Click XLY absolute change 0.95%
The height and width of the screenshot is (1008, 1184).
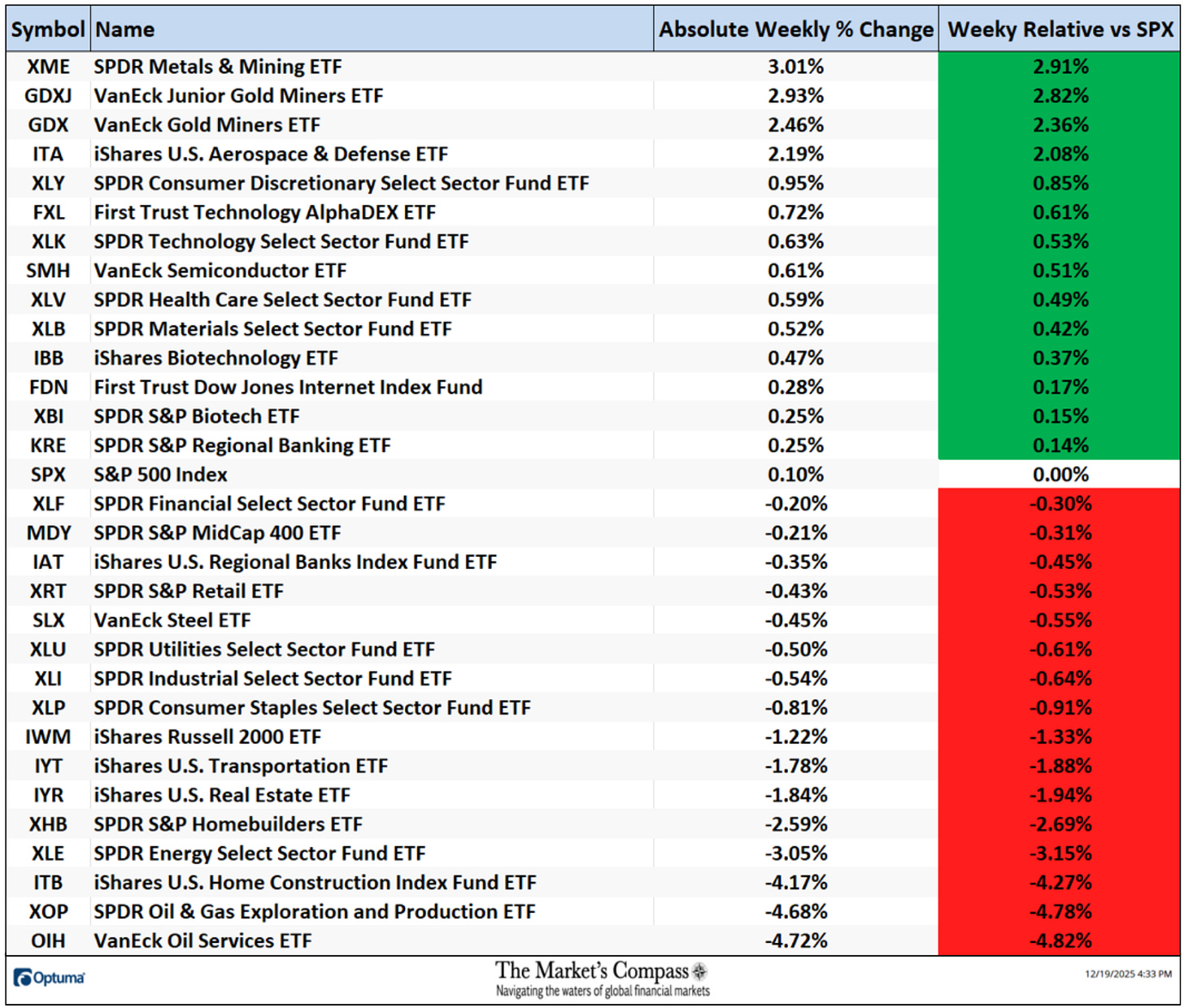[796, 184]
